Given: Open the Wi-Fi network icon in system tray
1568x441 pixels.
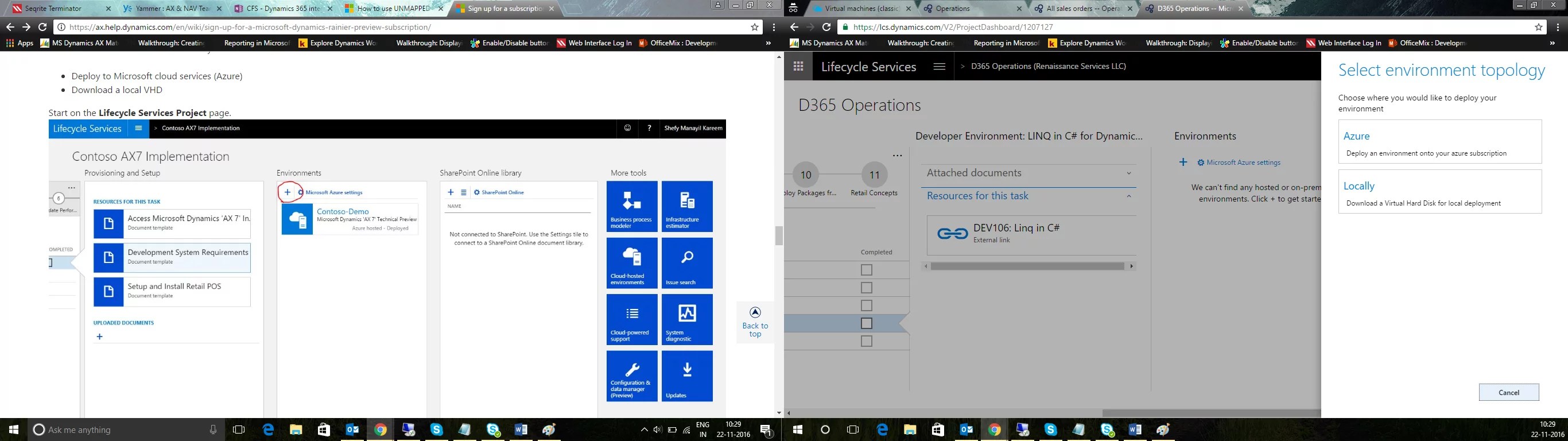Looking at the screenshot, I should (686, 430).
